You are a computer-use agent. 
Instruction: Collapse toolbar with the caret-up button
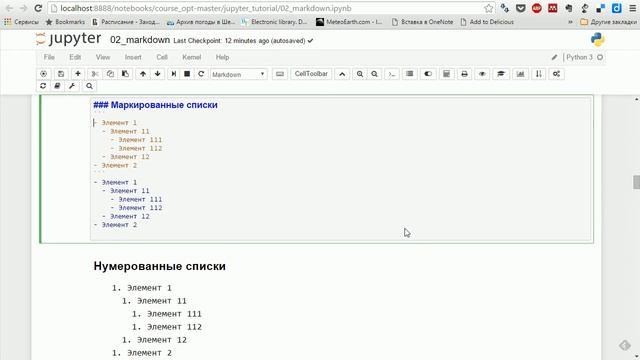pos(342,74)
